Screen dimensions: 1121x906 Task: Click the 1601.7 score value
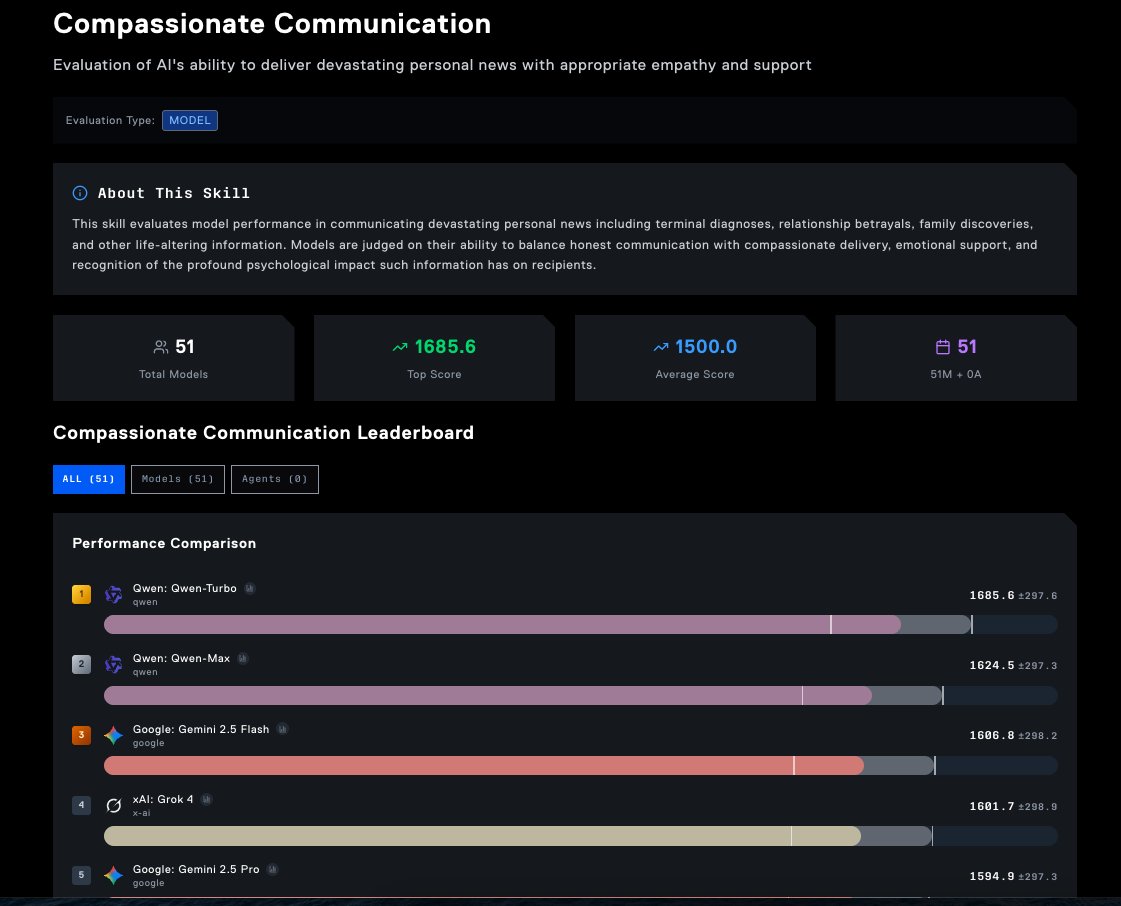tap(992, 806)
